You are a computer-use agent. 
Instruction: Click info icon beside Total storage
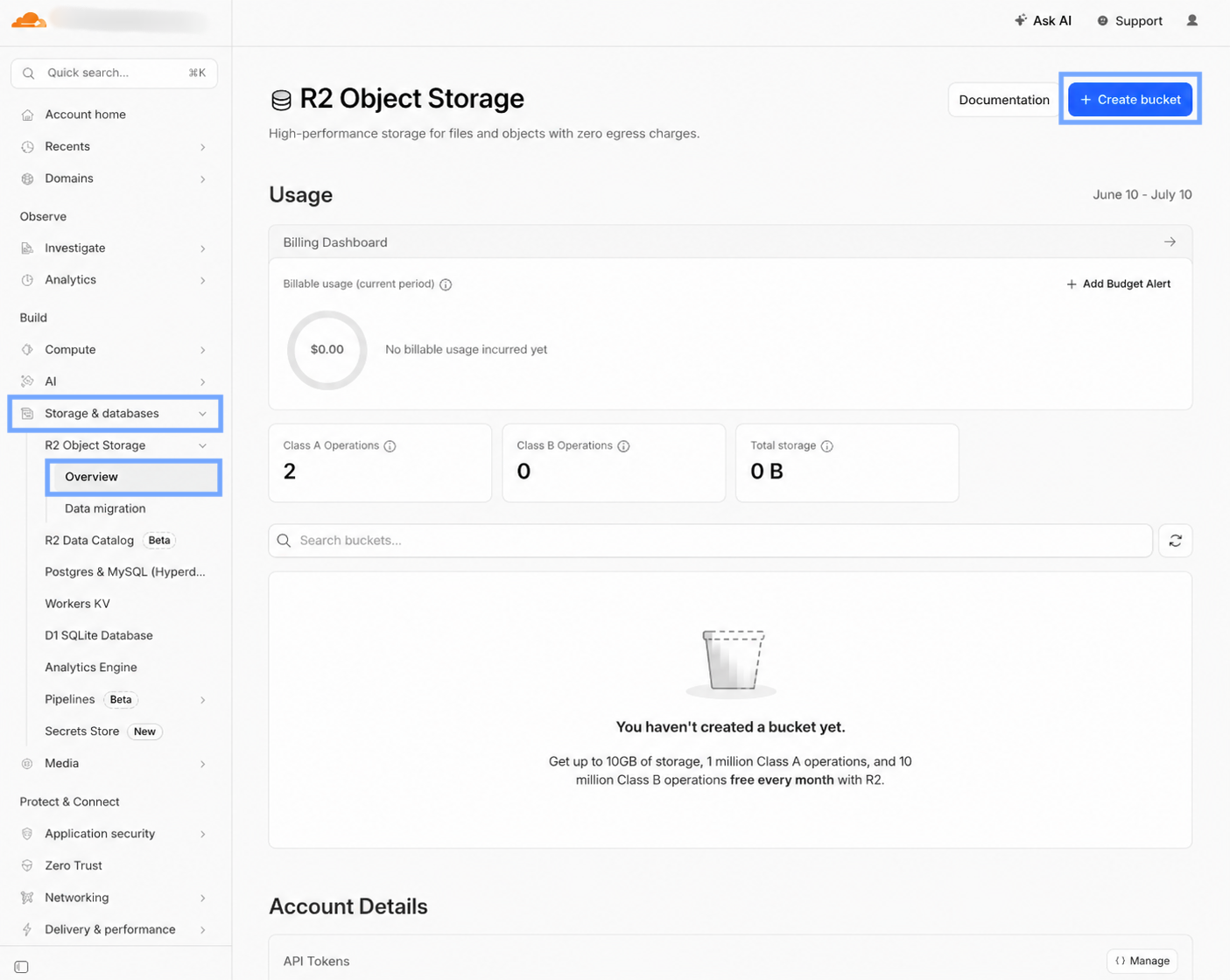(x=826, y=446)
